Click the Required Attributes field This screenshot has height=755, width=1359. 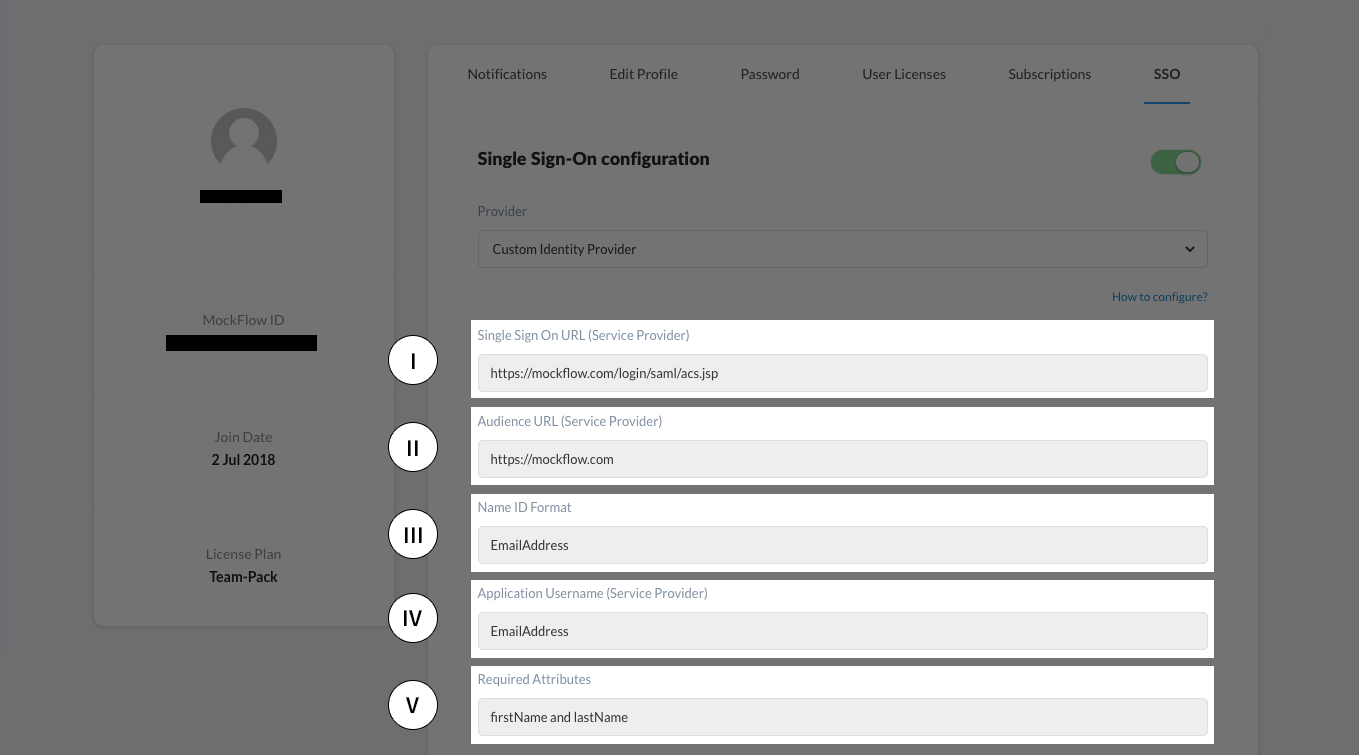click(843, 717)
